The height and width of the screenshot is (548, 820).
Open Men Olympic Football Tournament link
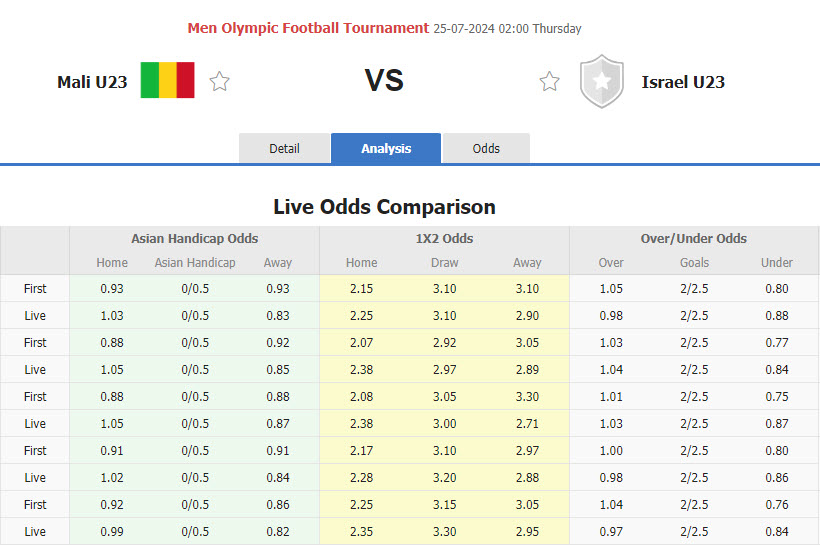[308, 28]
